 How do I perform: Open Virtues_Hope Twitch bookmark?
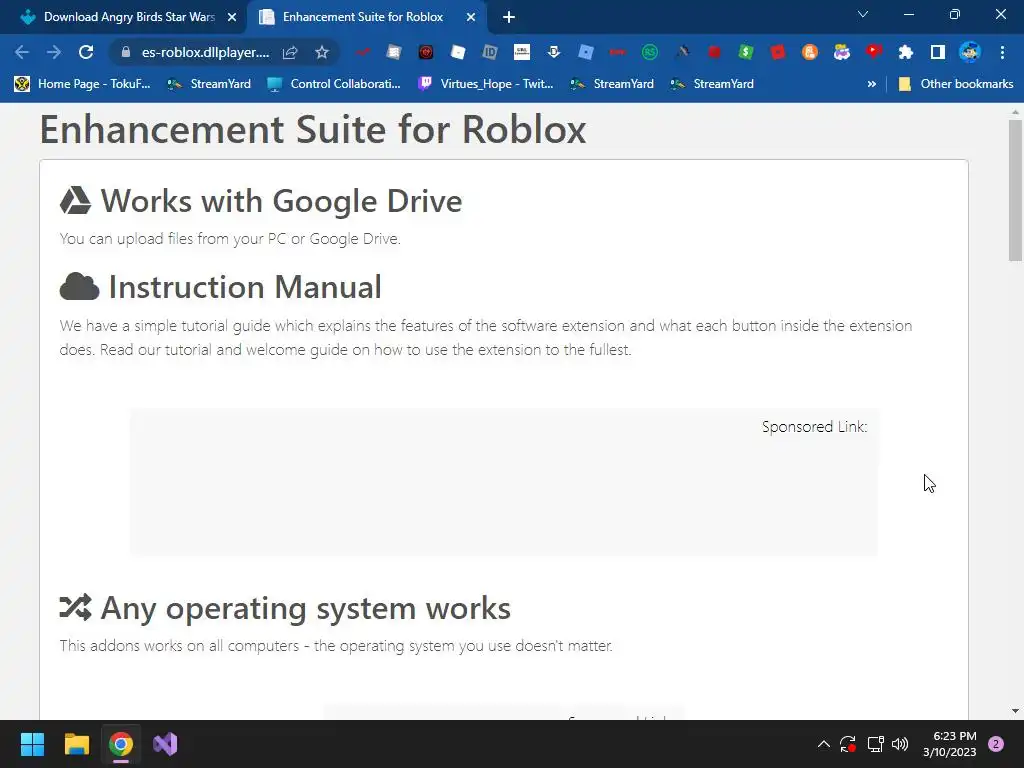tap(486, 84)
